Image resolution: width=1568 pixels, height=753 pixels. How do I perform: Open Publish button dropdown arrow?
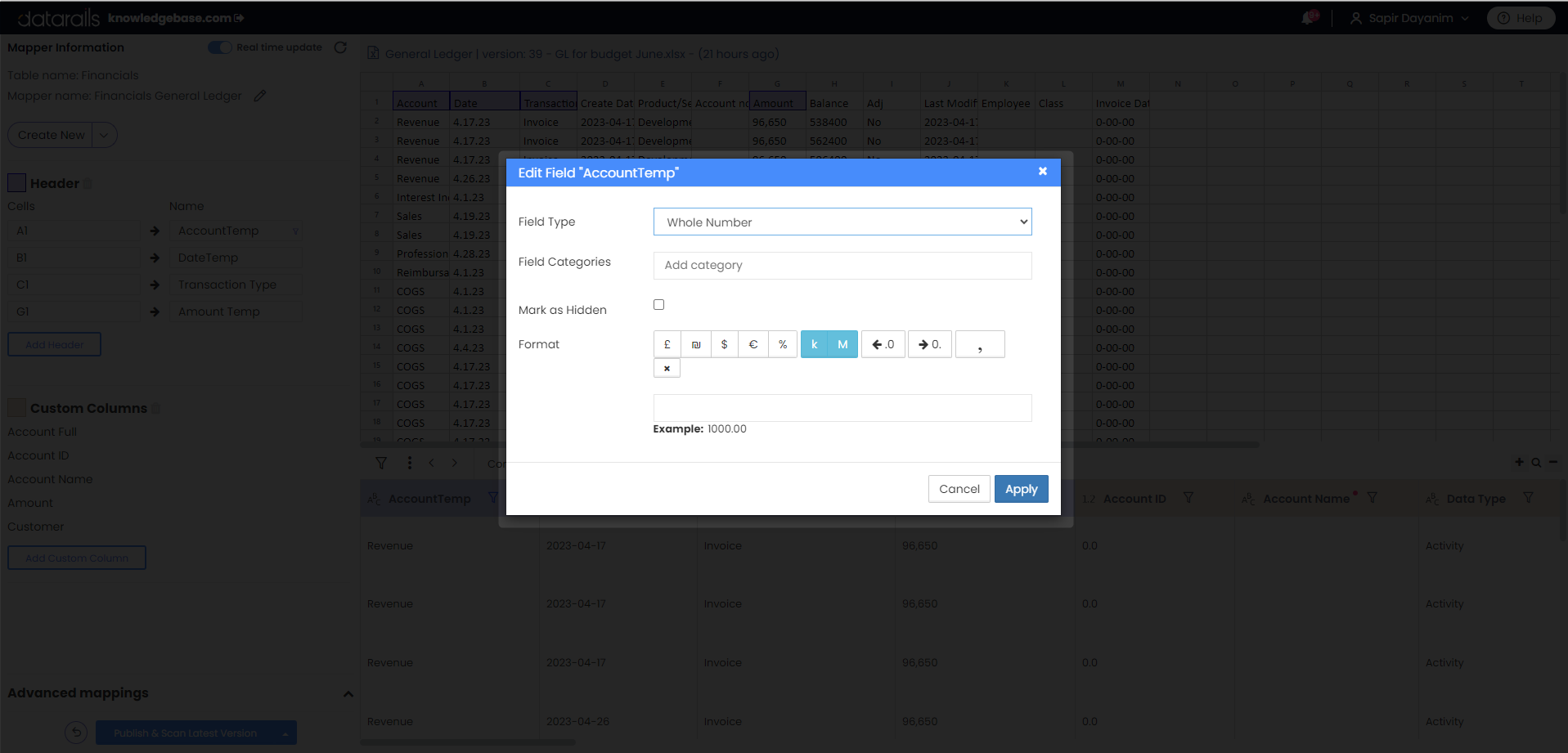click(285, 733)
